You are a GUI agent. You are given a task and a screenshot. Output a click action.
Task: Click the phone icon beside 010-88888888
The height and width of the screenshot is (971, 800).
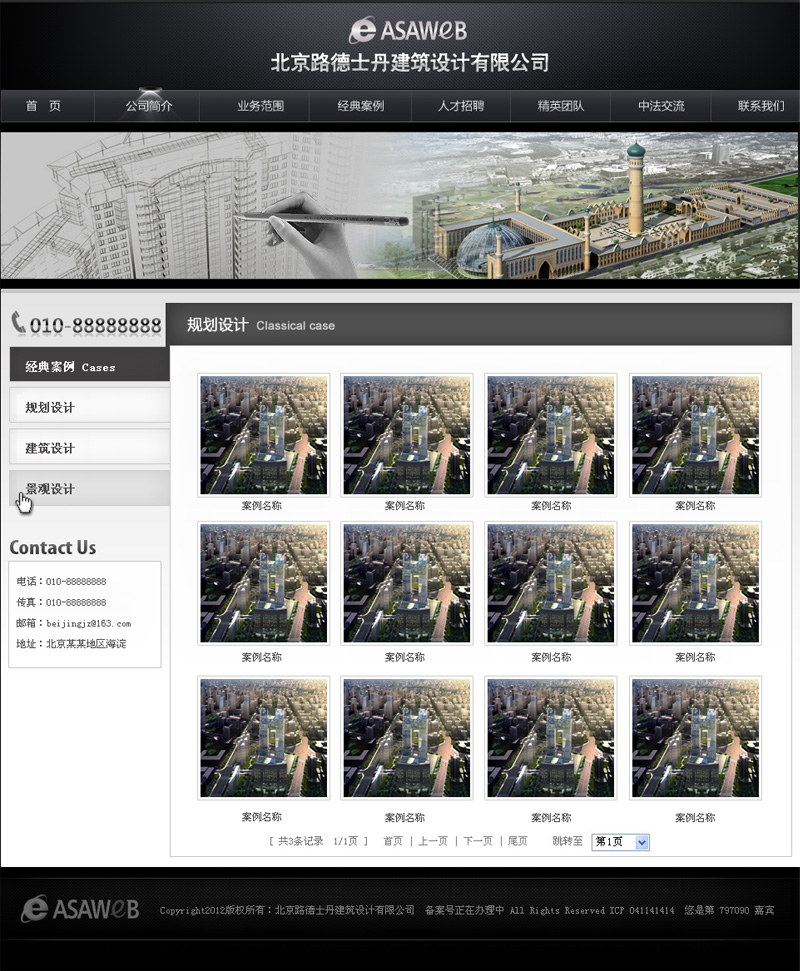coord(18,323)
